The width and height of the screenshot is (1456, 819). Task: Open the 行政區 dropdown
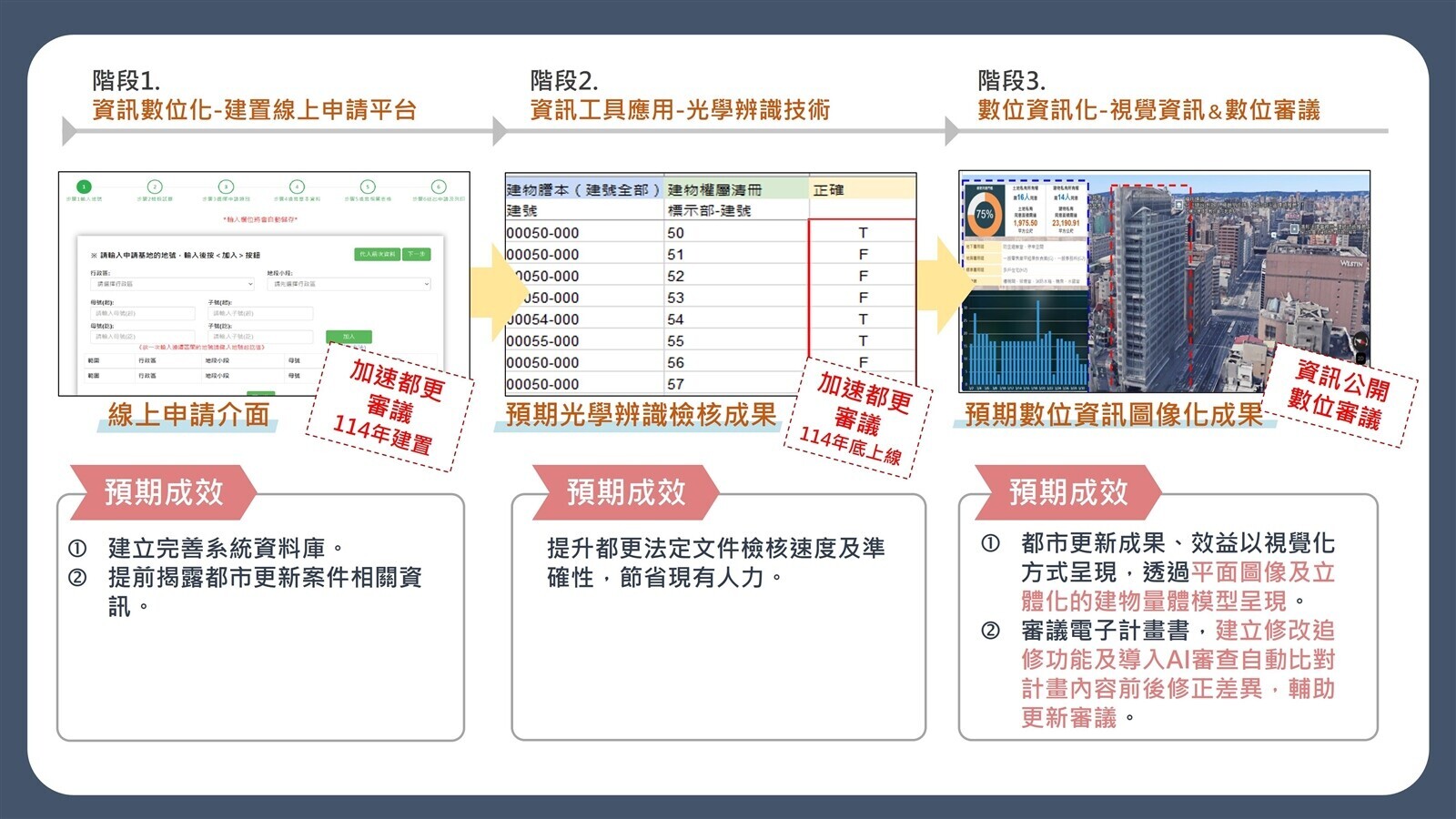coord(171,283)
